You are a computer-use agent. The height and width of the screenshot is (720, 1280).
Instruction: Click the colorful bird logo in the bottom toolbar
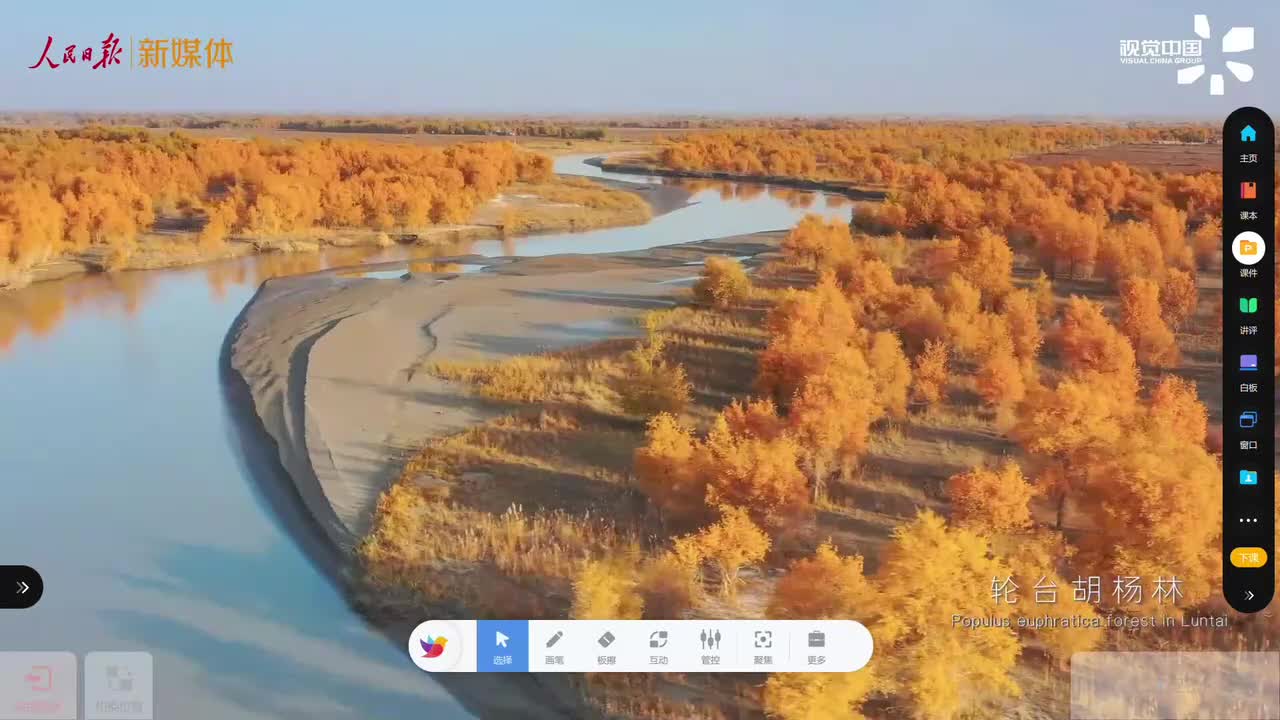pyautogui.click(x=434, y=646)
